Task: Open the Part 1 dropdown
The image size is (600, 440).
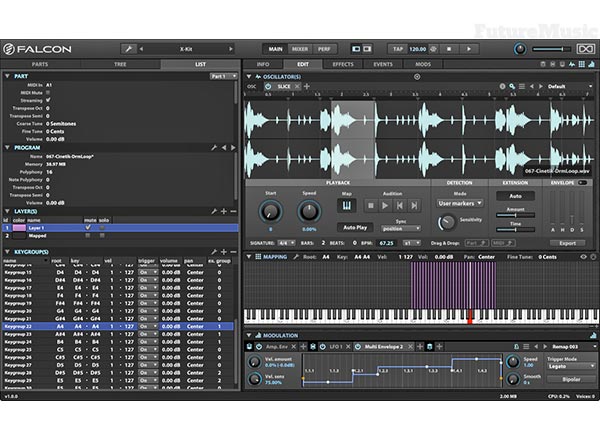Action: click(223, 76)
